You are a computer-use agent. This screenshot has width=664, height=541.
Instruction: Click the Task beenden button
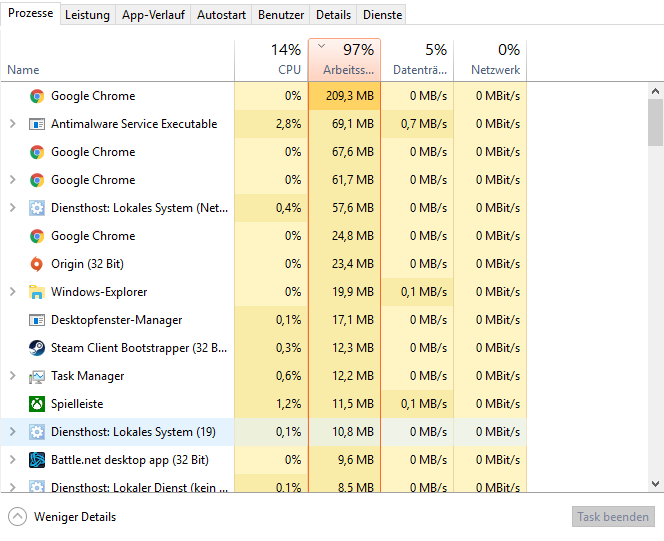point(613,517)
